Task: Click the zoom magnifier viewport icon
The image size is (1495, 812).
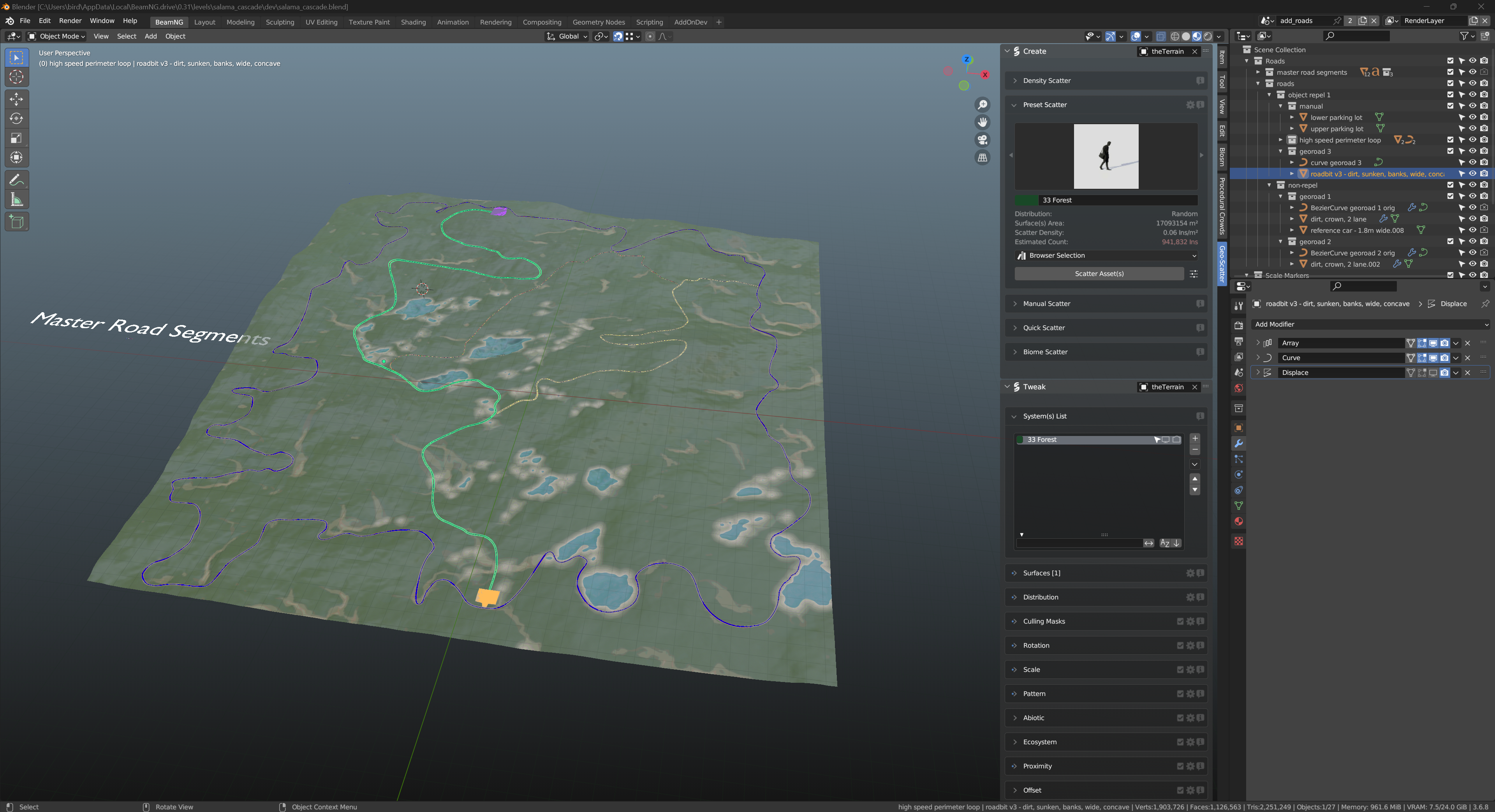Action: (x=982, y=104)
